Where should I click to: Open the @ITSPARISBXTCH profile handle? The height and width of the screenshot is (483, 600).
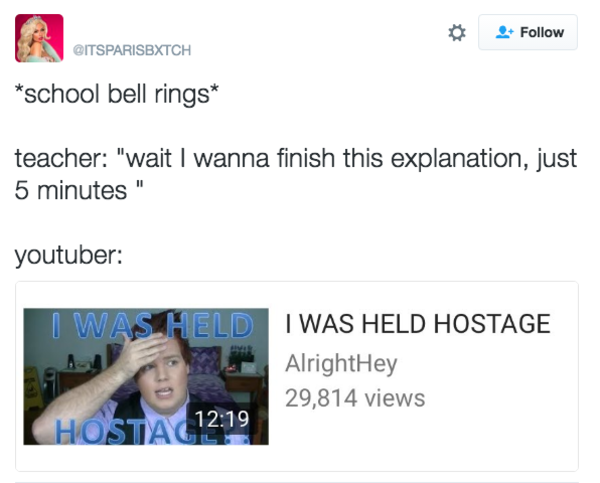132,50
